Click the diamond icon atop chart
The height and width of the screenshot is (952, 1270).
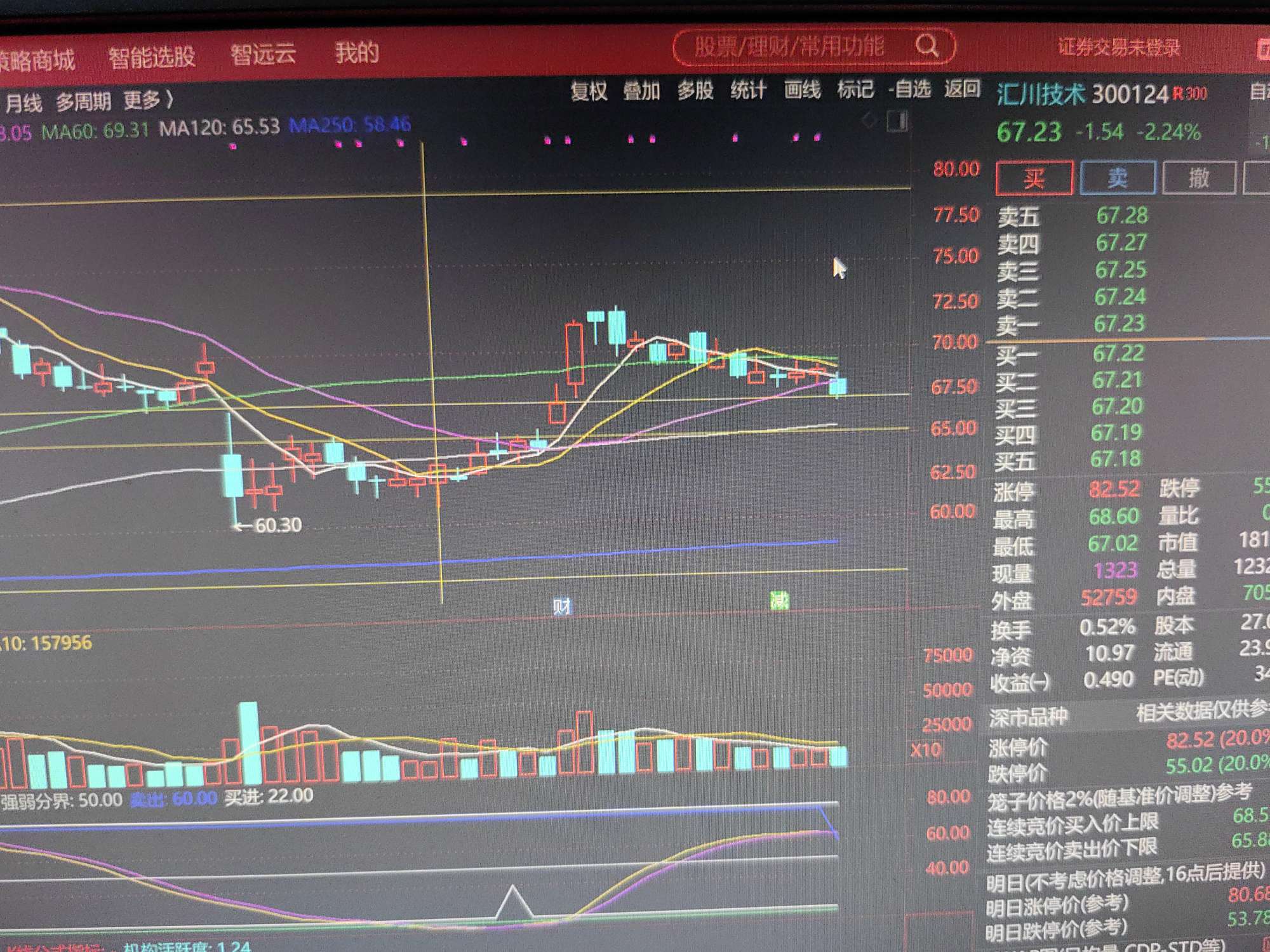(x=869, y=121)
